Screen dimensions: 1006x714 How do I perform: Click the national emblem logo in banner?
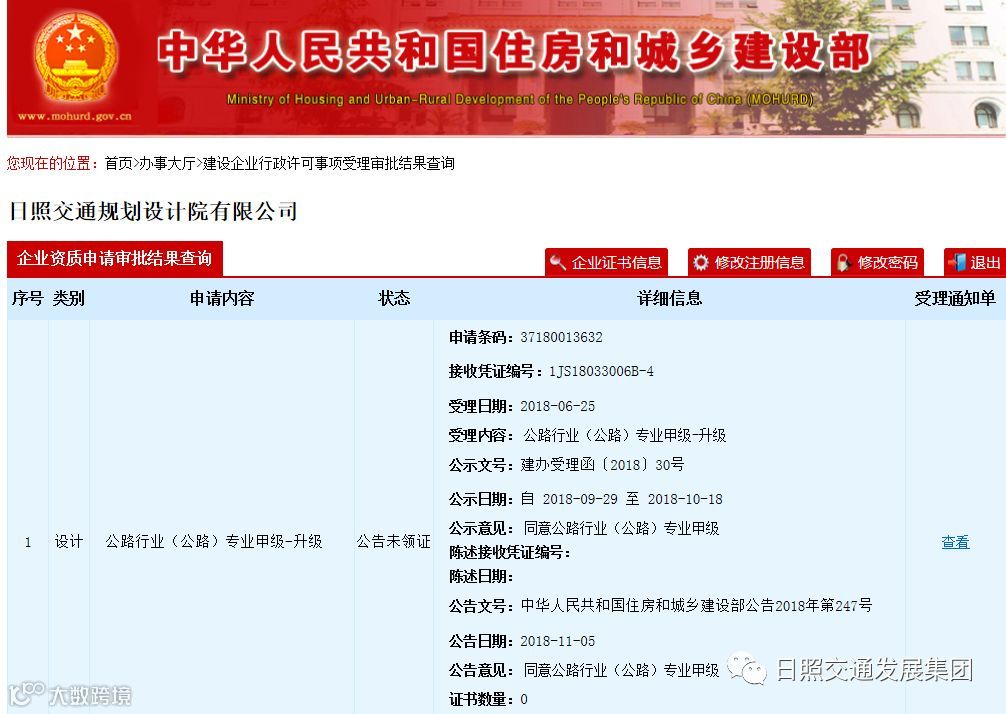[x=76, y=57]
